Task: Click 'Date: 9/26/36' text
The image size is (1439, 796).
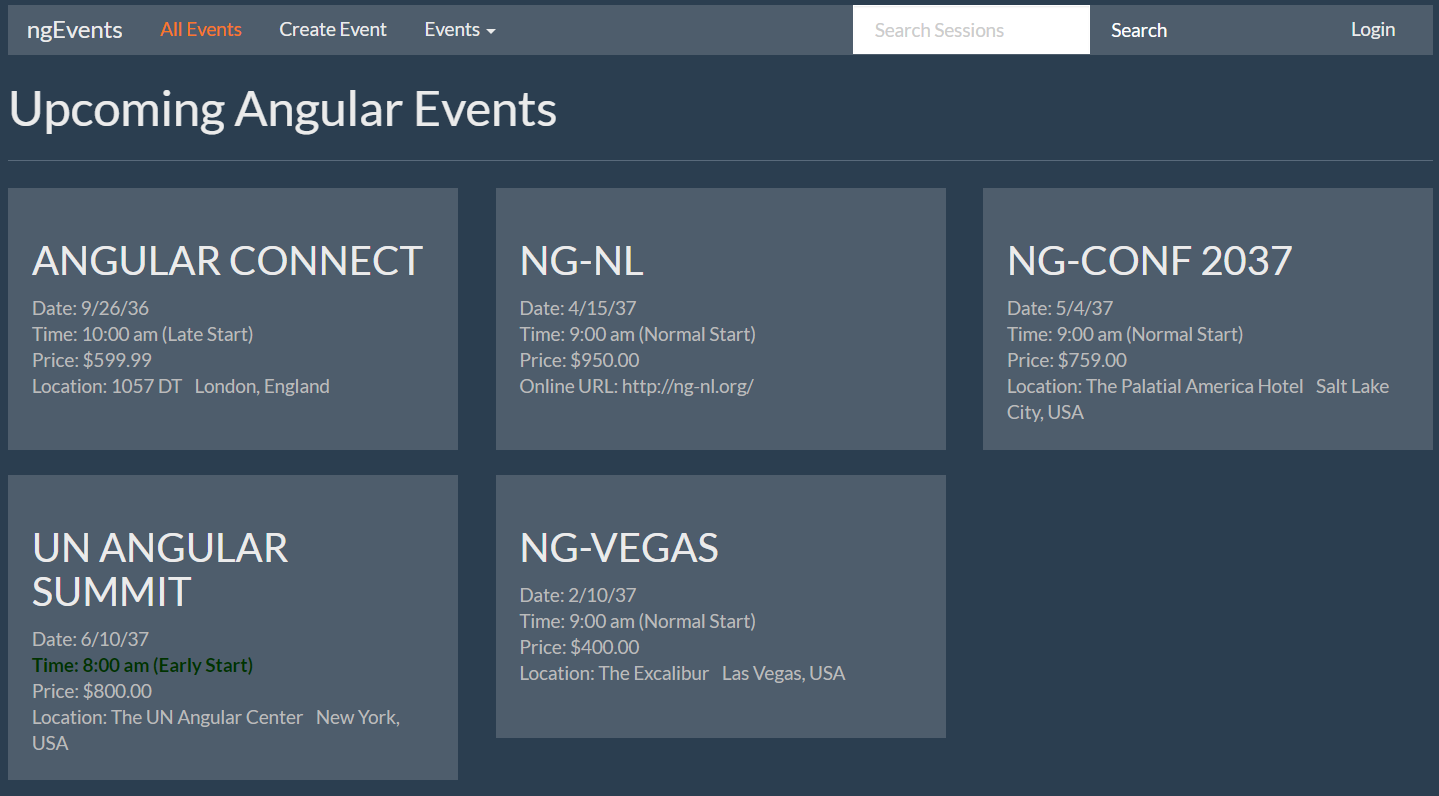Action: click(x=90, y=308)
